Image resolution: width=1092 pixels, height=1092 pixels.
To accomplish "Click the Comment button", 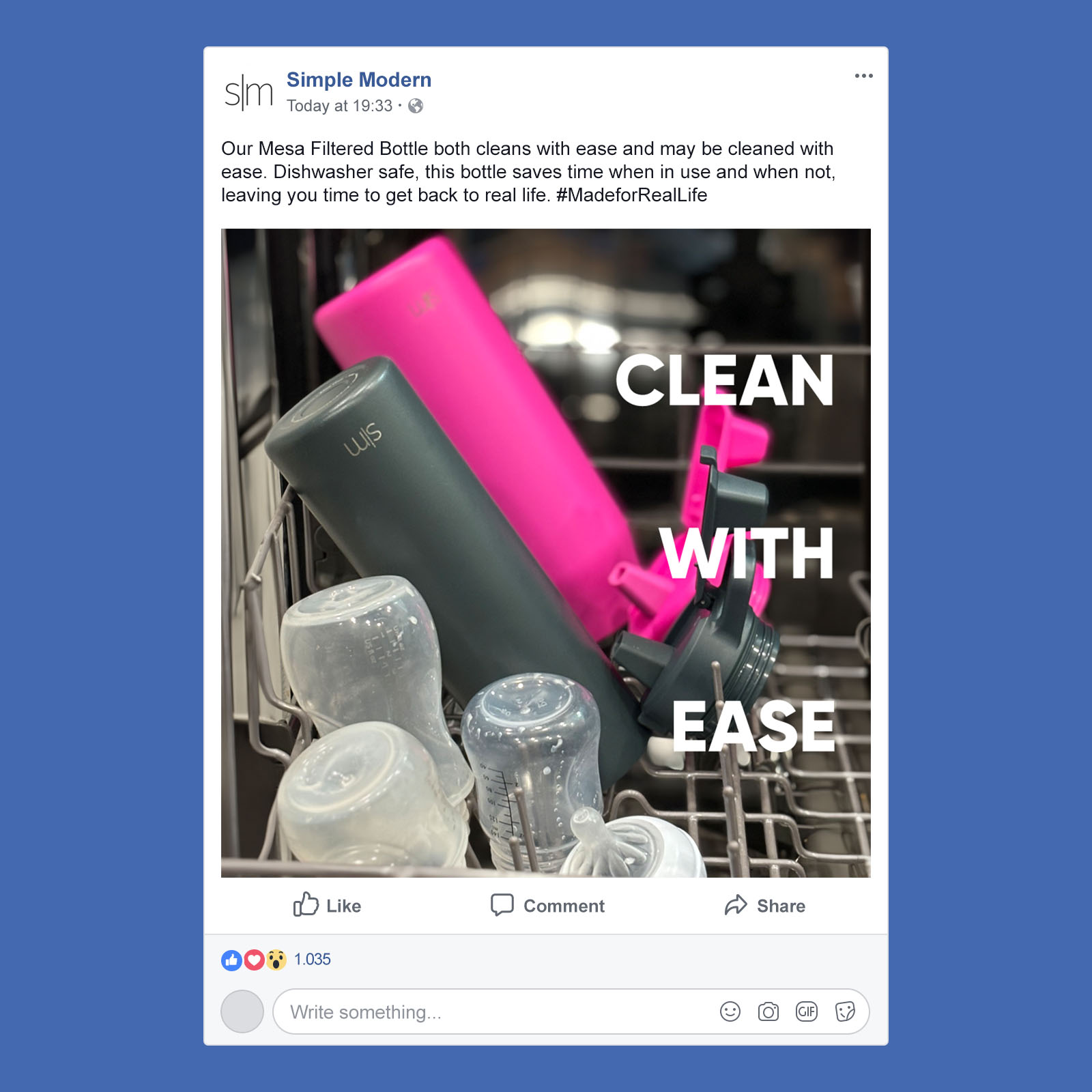I will (x=547, y=905).
